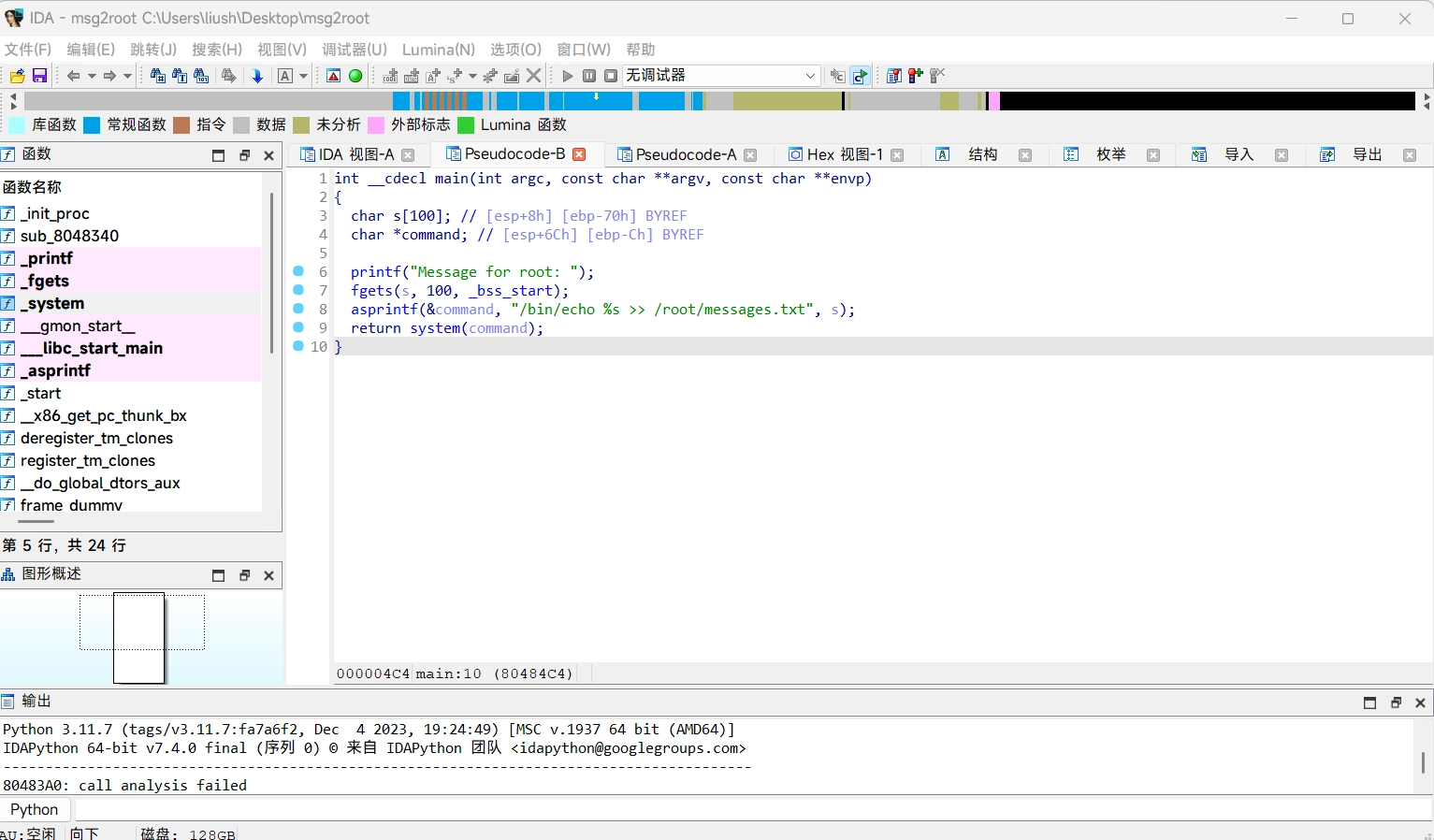Screen dimensions: 1434x840
Task: Click the text search binoculars icon
Action: 179,76
